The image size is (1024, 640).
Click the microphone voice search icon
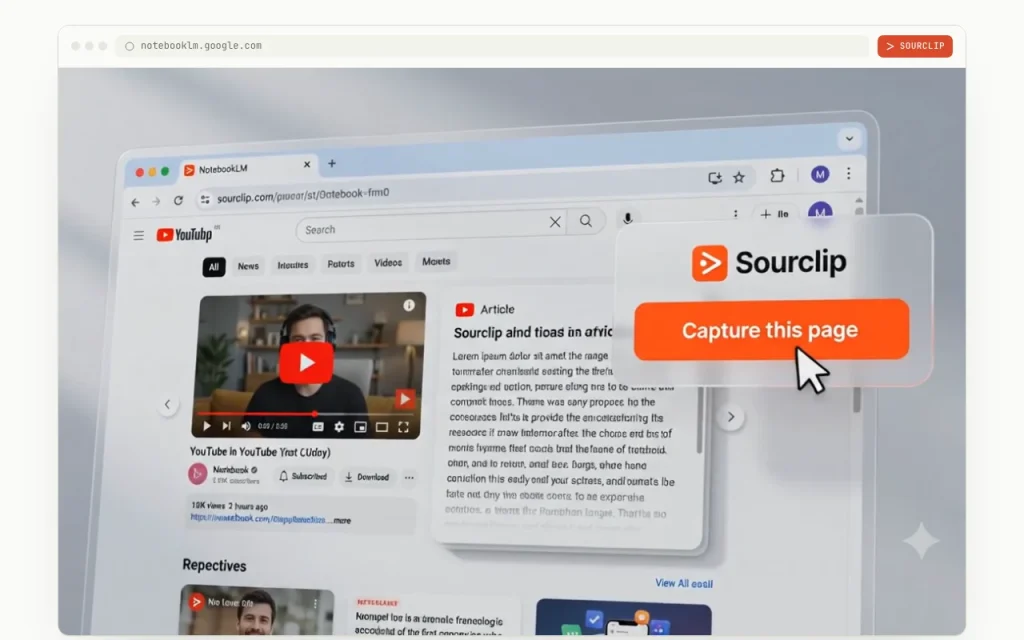point(628,219)
